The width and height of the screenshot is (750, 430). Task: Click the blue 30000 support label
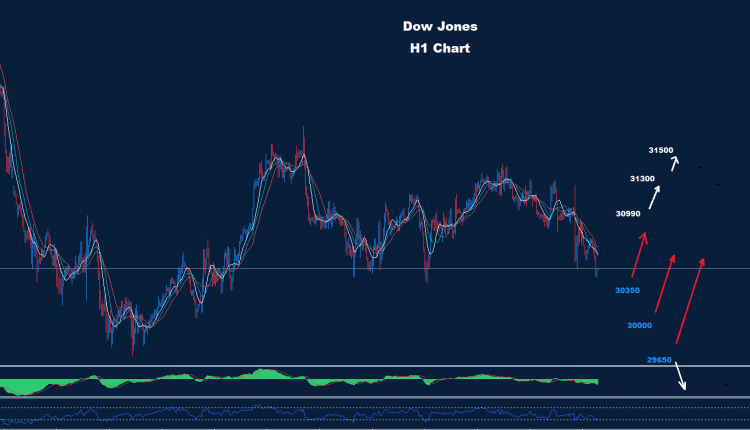[x=639, y=326]
